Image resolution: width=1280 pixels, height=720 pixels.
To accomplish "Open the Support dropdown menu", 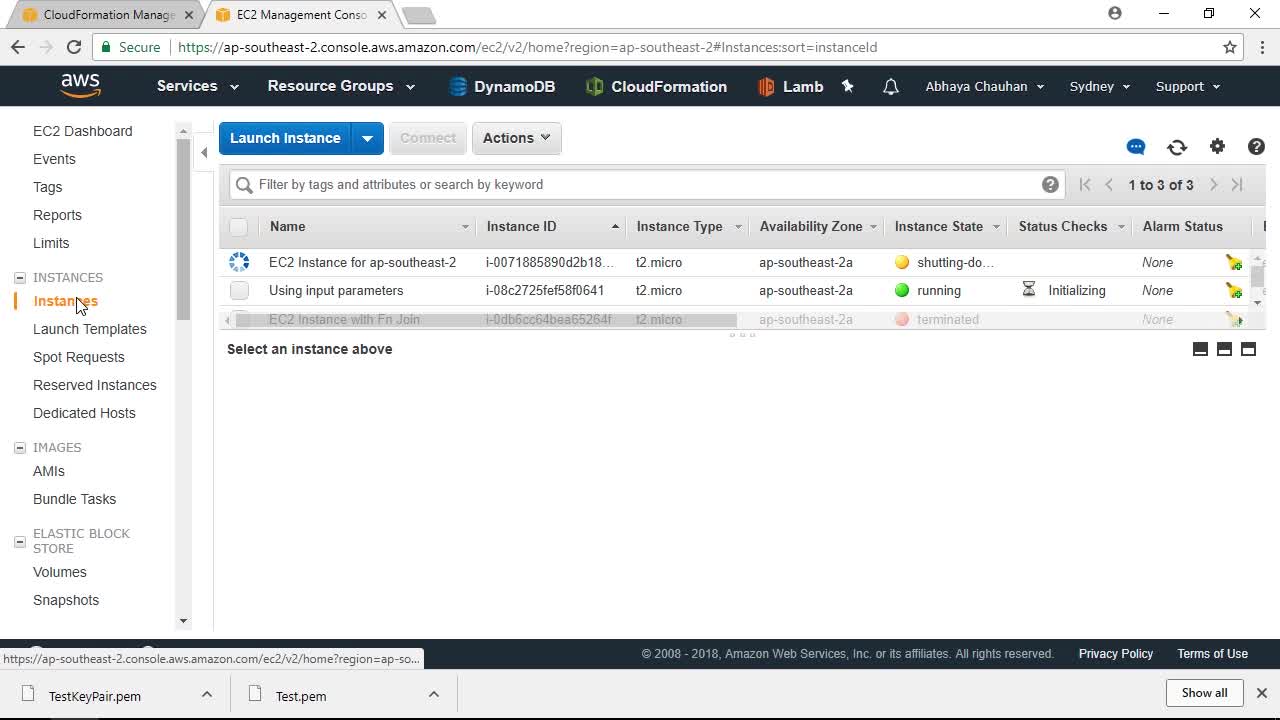I will [1188, 86].
